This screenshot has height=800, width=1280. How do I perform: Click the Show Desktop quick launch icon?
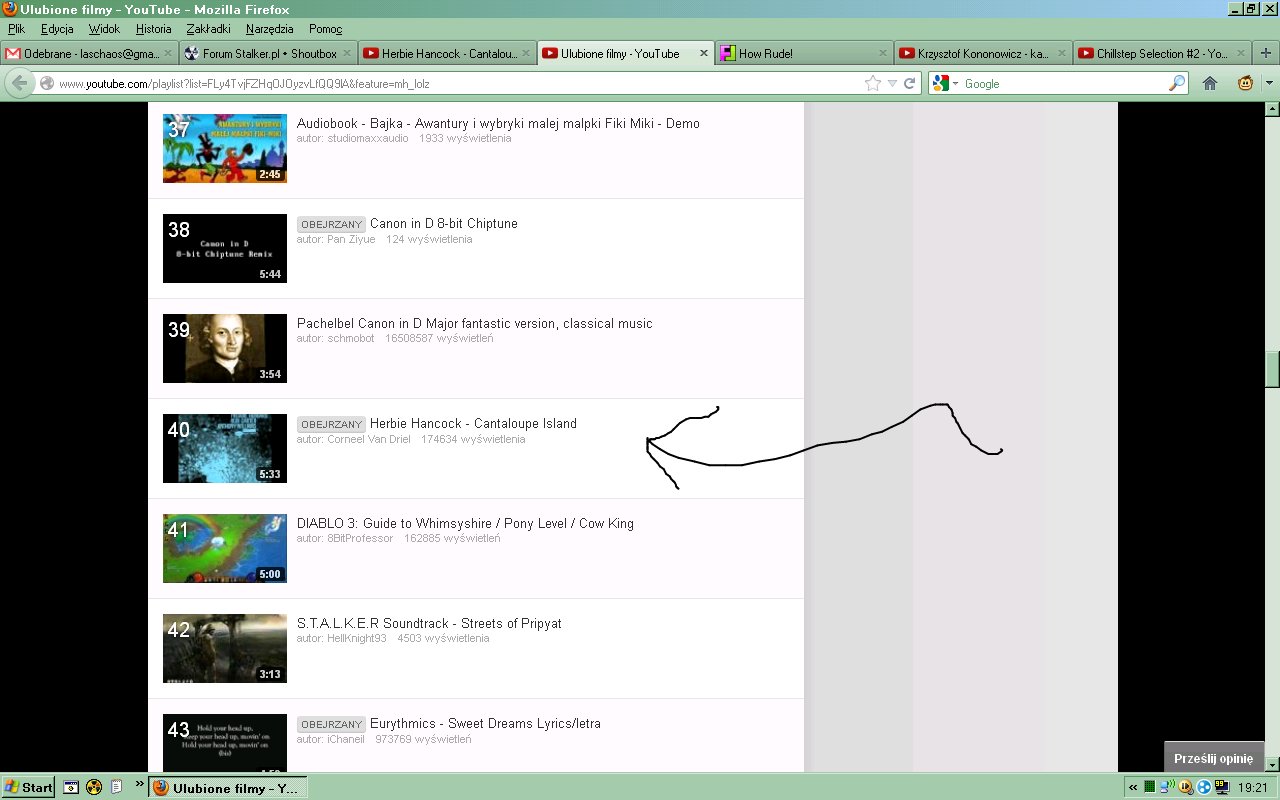tap(71, 787)
